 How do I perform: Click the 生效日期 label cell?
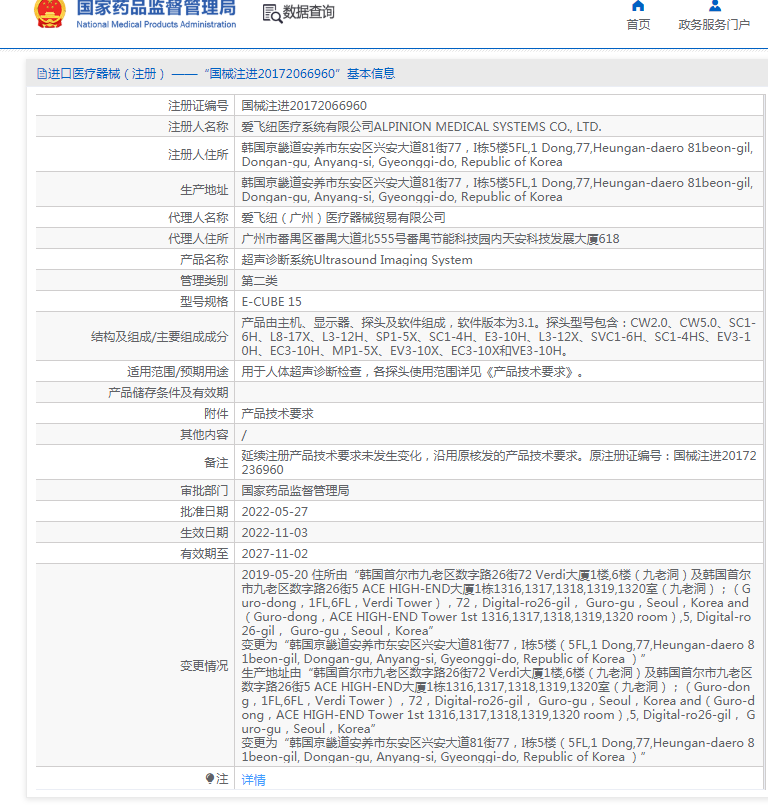tap(135, 533)
